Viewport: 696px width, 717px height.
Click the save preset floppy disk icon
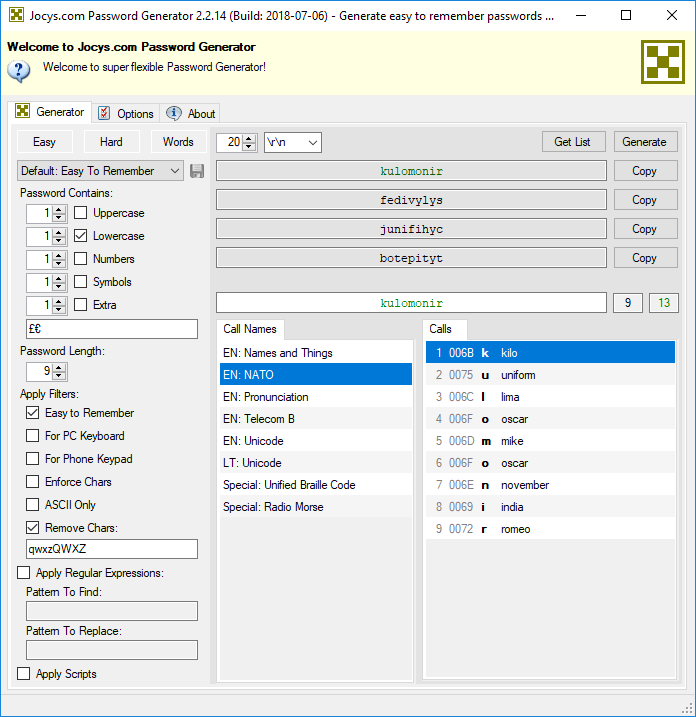197,171
